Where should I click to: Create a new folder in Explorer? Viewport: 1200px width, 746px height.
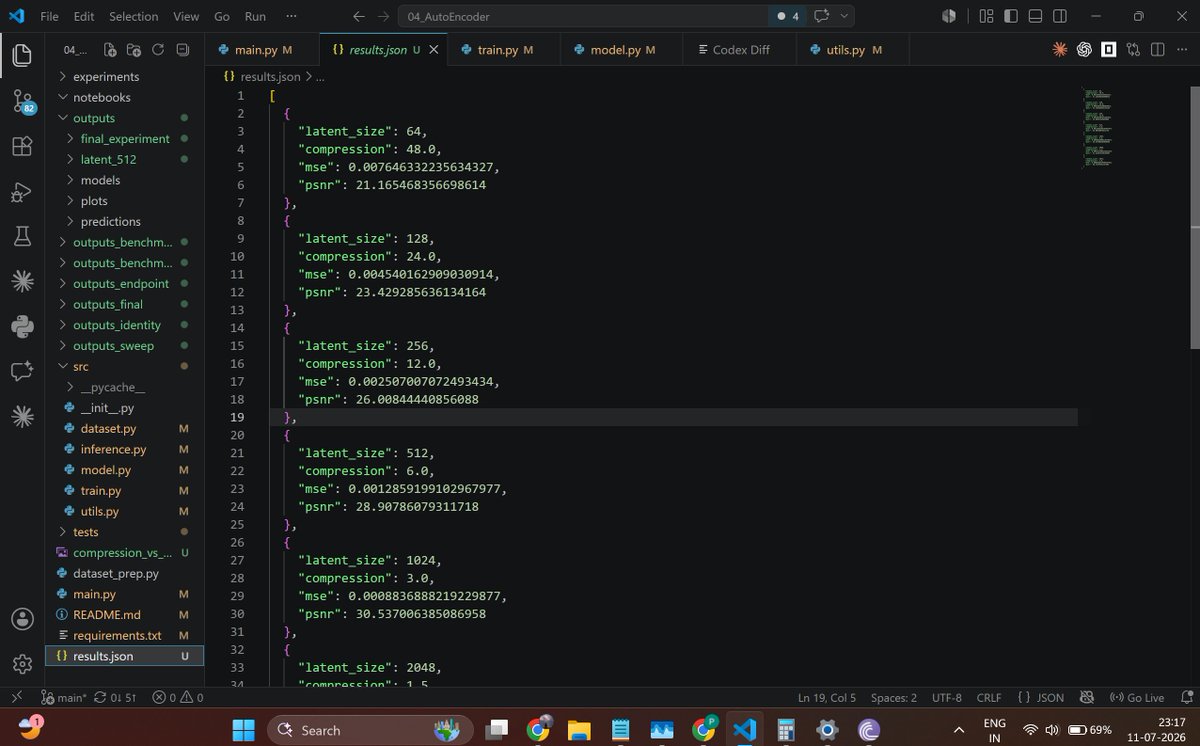(x=133, y=50)
